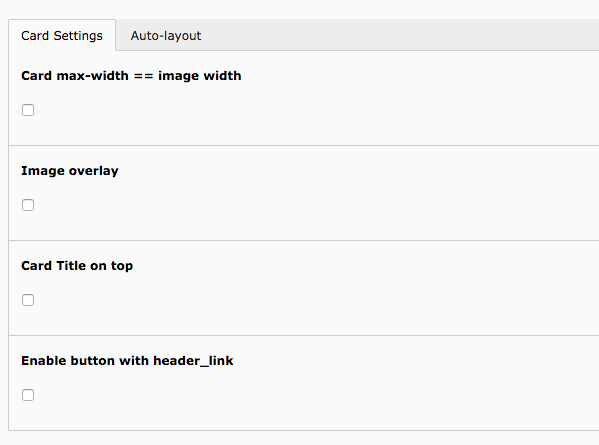Click the word header_link in the last label
The image size is (599, 445).
click(193, 361)
